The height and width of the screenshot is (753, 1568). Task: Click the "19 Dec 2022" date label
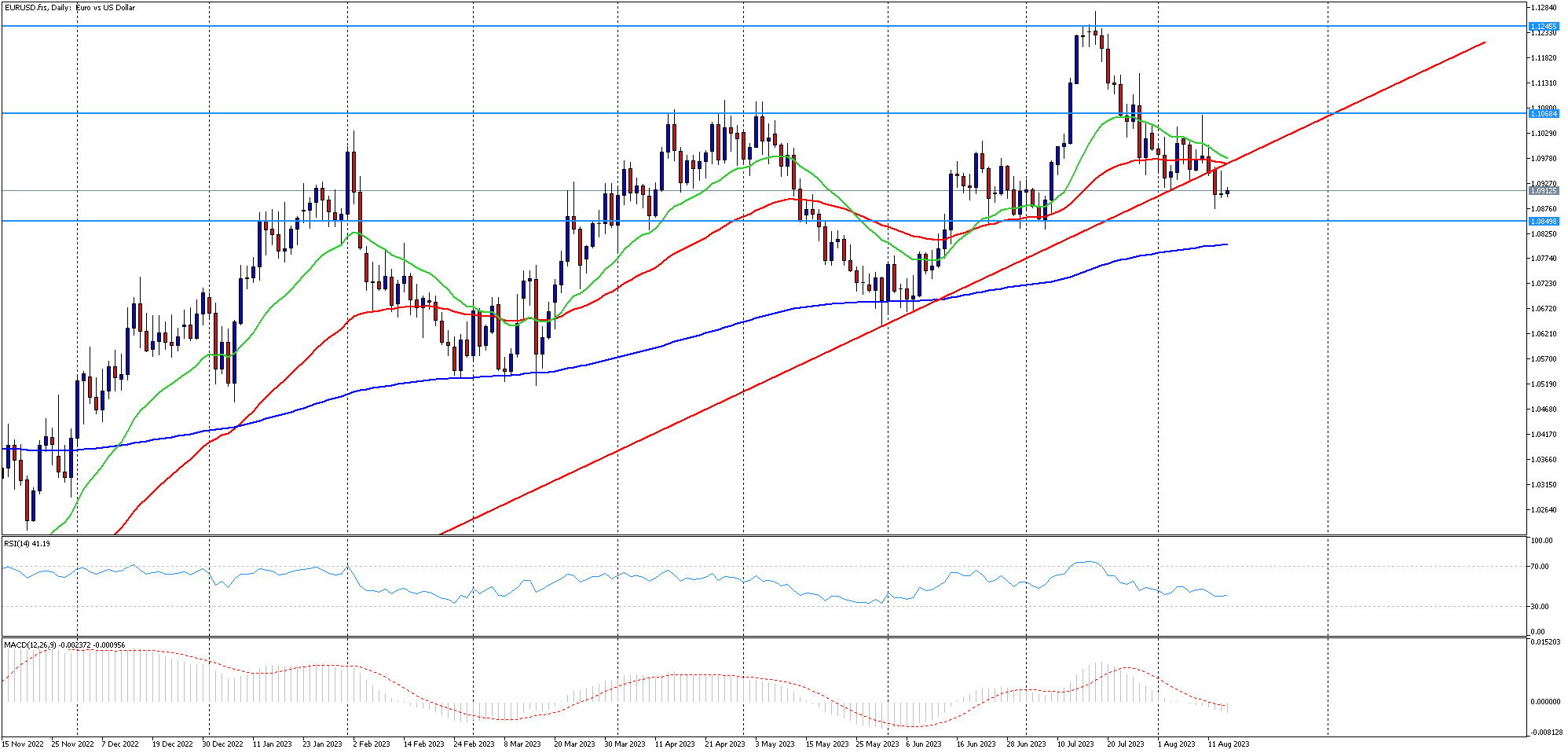tap(173, 744)
